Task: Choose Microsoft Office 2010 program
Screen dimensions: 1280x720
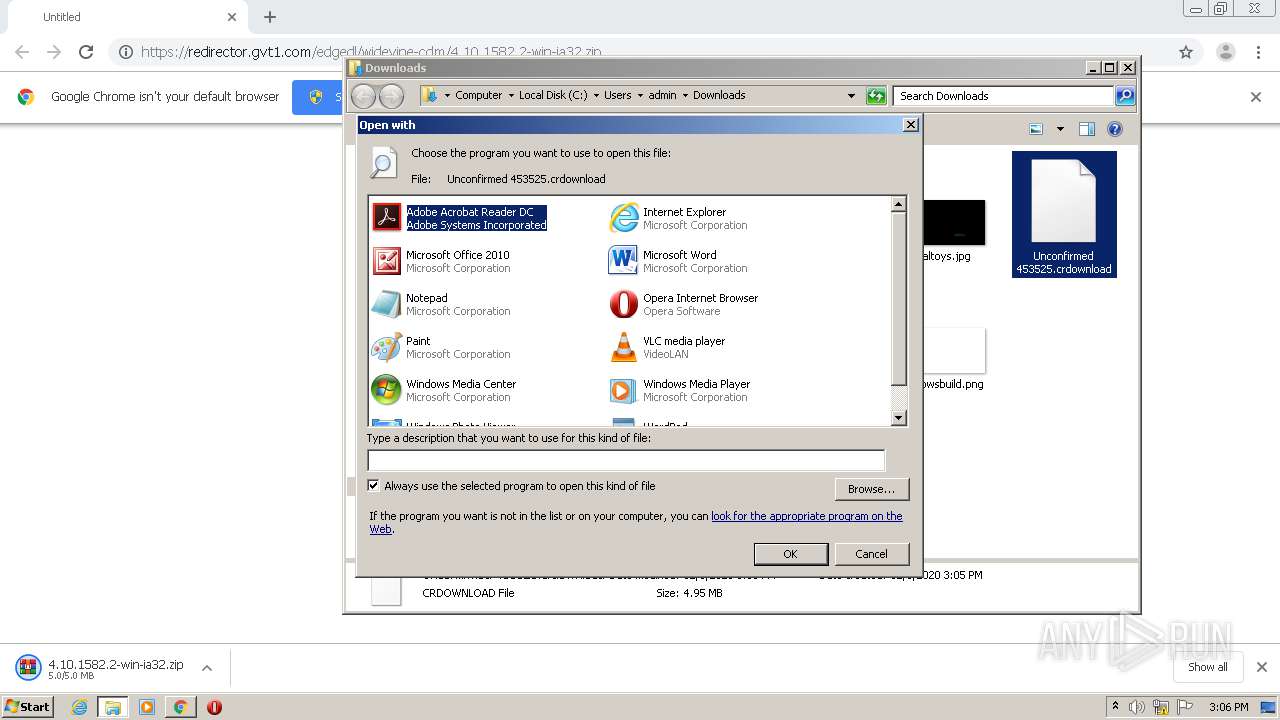Action: 442,261
